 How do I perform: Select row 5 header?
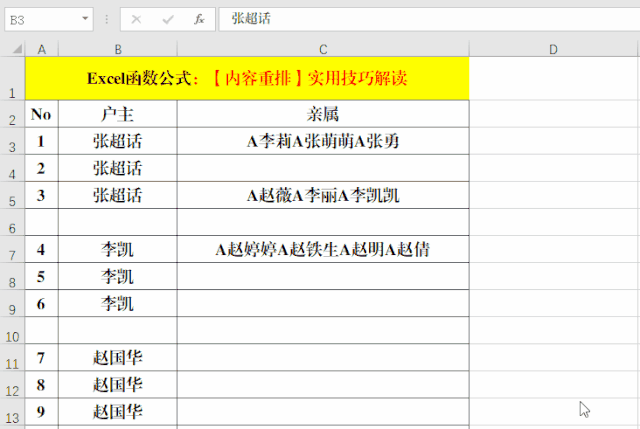(x=12, y=195)
